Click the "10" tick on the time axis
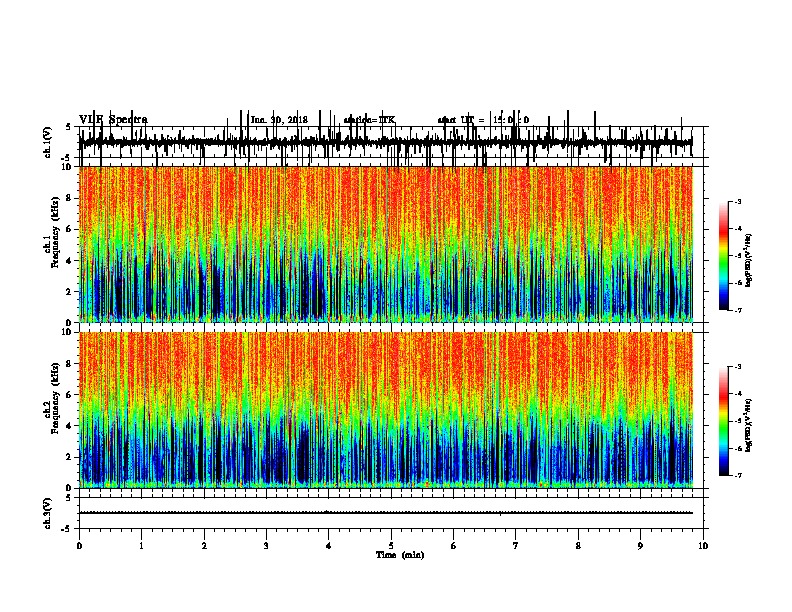Screen dimensions: 792x612 (703, 546)
